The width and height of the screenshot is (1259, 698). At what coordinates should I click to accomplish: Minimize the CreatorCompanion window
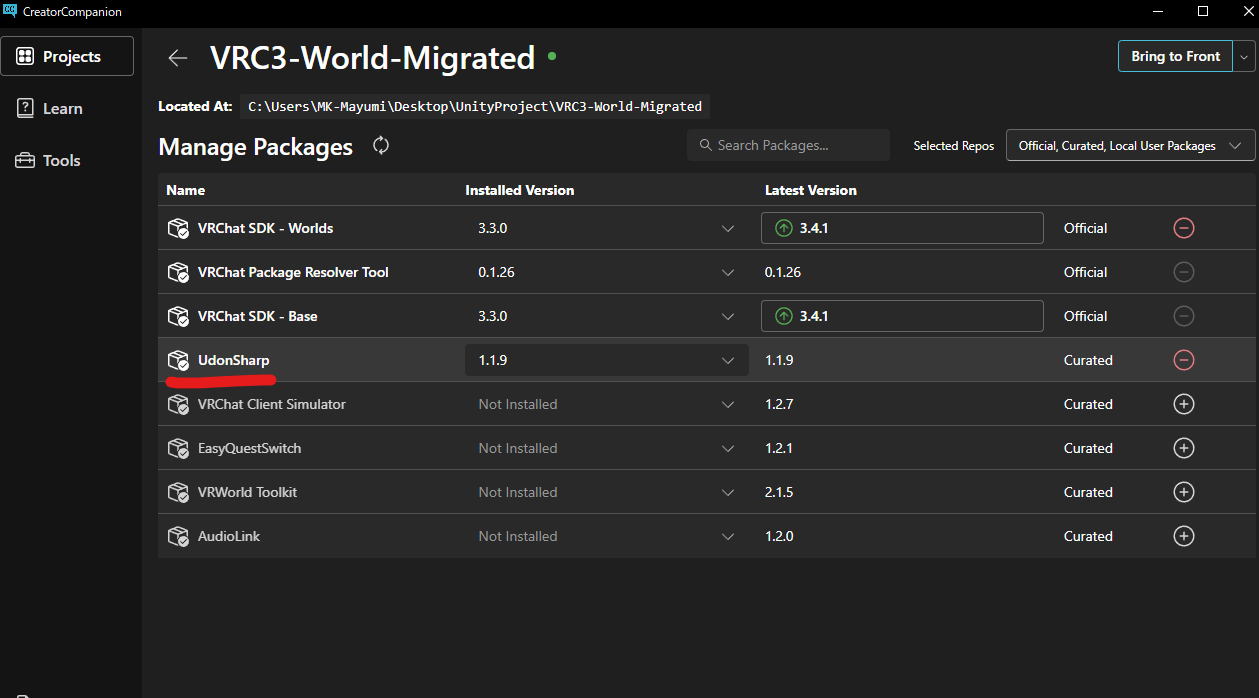pyautogui.click(x=1158, y=11)
